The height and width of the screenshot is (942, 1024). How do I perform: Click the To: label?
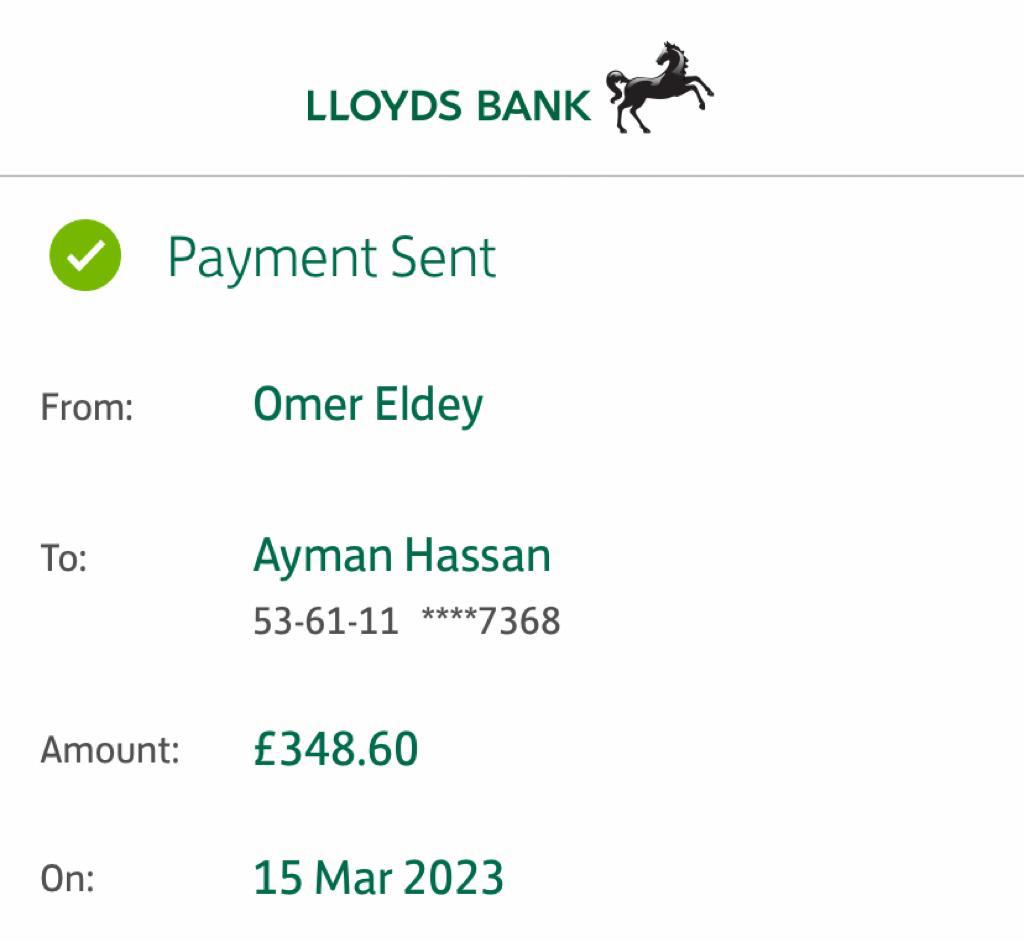(64, 558)
